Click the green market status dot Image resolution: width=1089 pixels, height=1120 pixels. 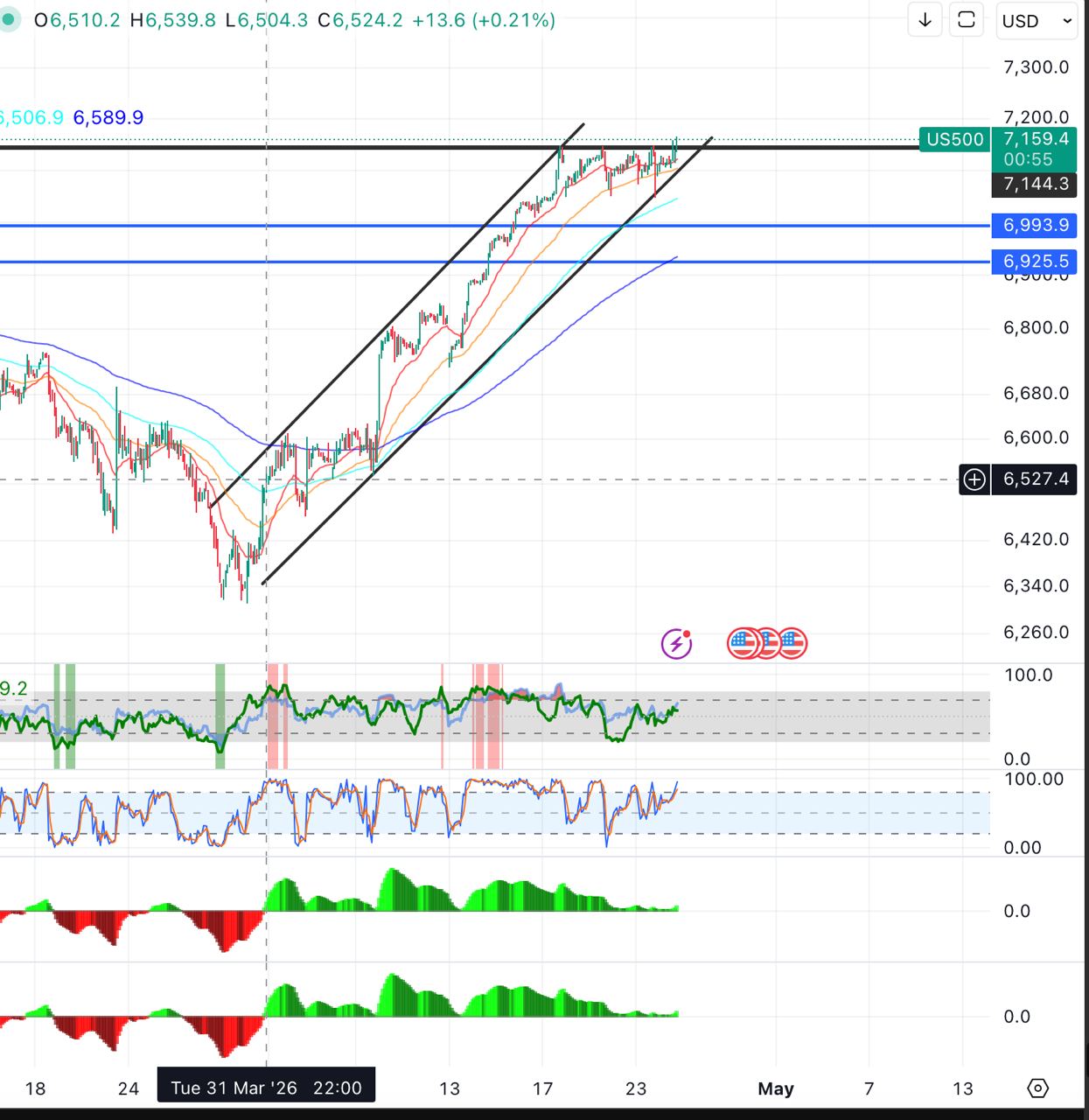pyautogui.click(x=8, y=19)
